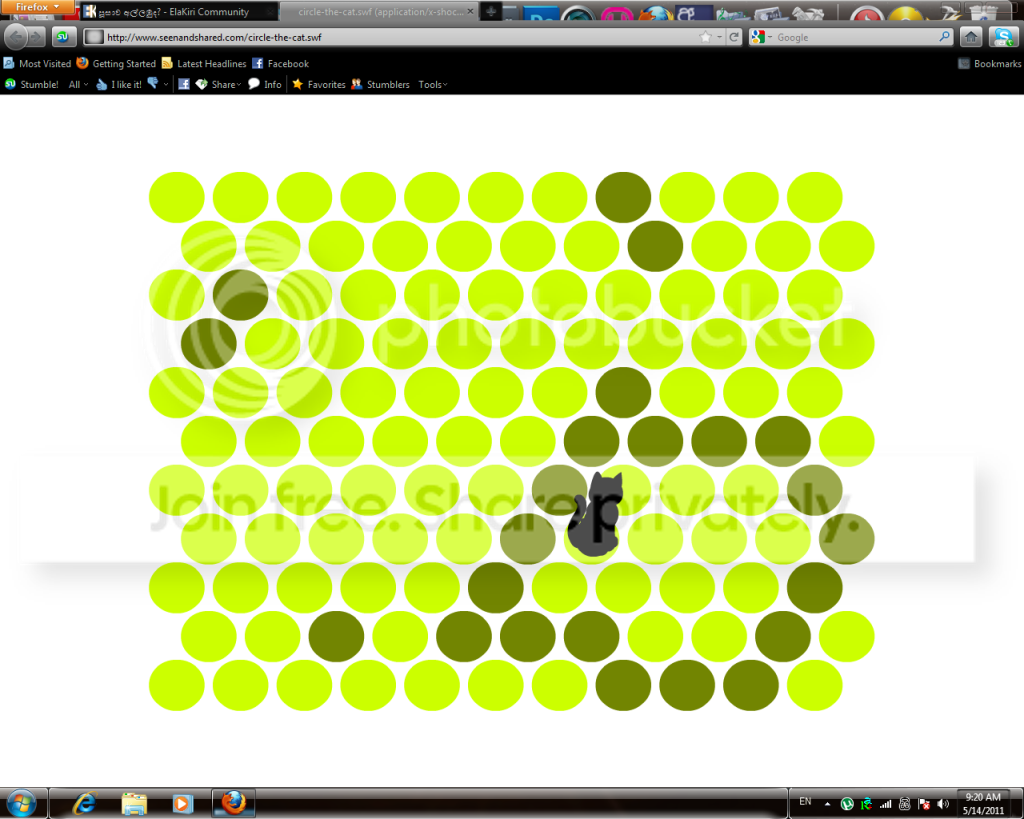
Task: Open Windows Explorer folder from the taskbar
Action: click(134, 803)
